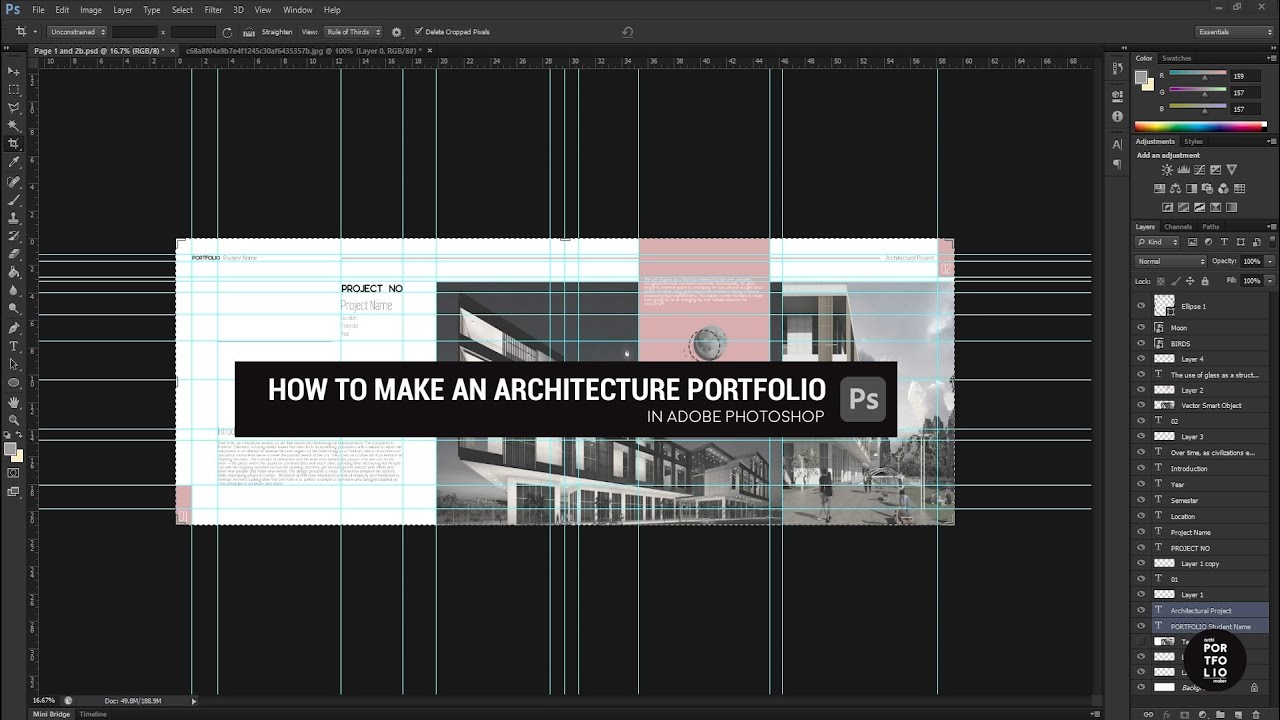Screen dimensions: 1280x720
Task: Switch to the Channels tab
Action: click(1178, 227)
